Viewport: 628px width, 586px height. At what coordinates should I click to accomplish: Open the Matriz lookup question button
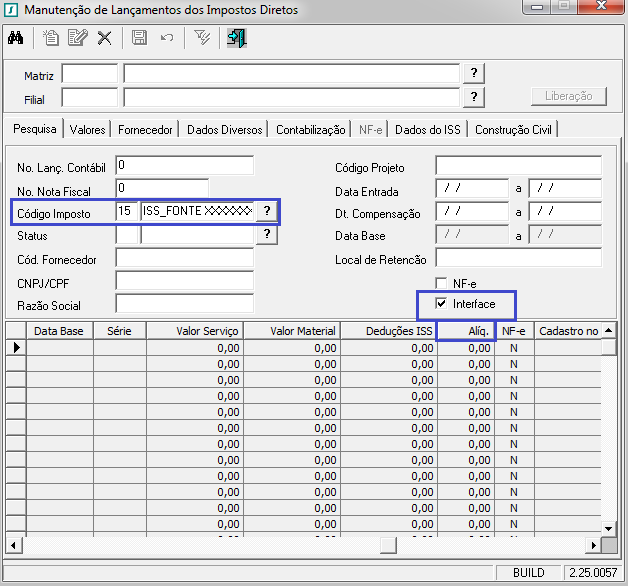pyautogui.click(x=474, y=74)
